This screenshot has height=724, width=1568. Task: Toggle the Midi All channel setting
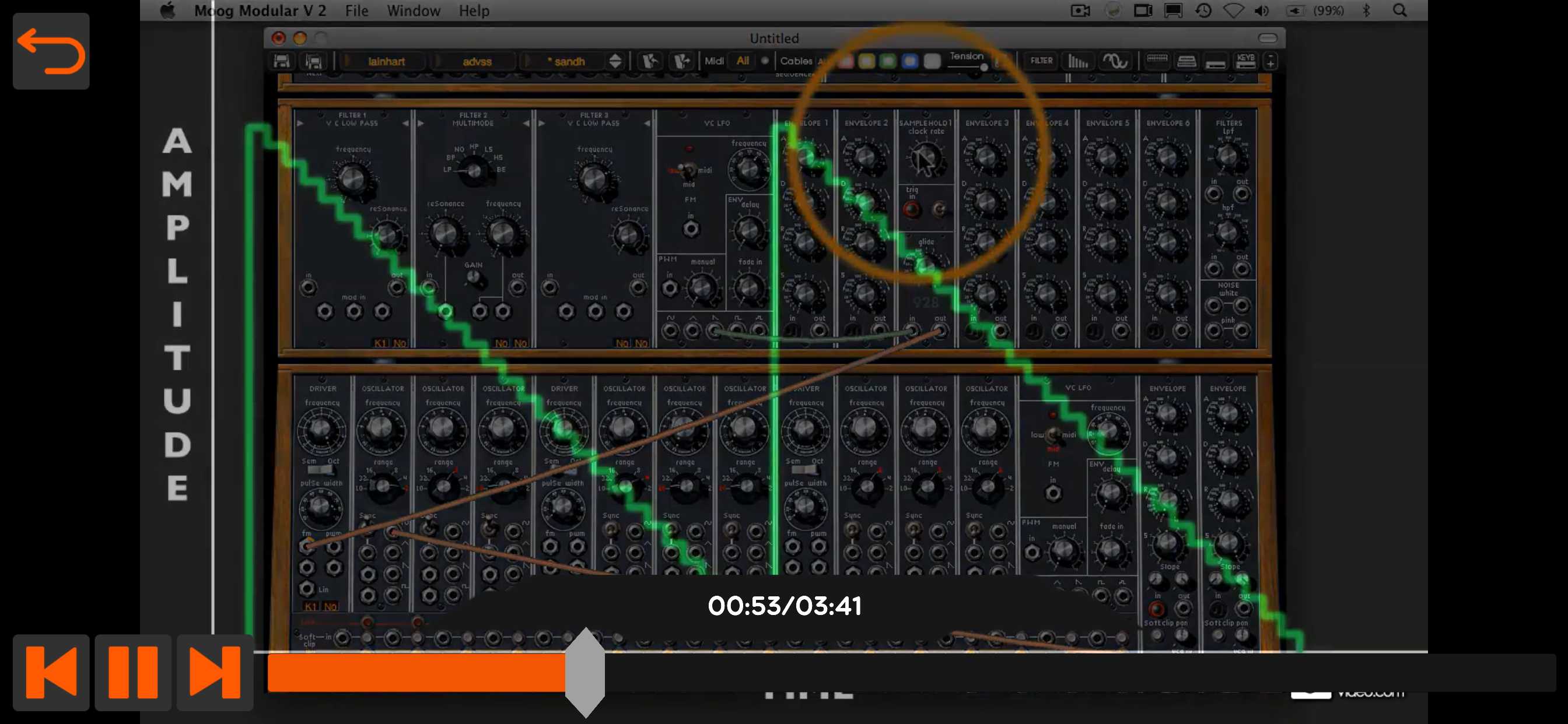pyautogui.click(x=743, y=61)
